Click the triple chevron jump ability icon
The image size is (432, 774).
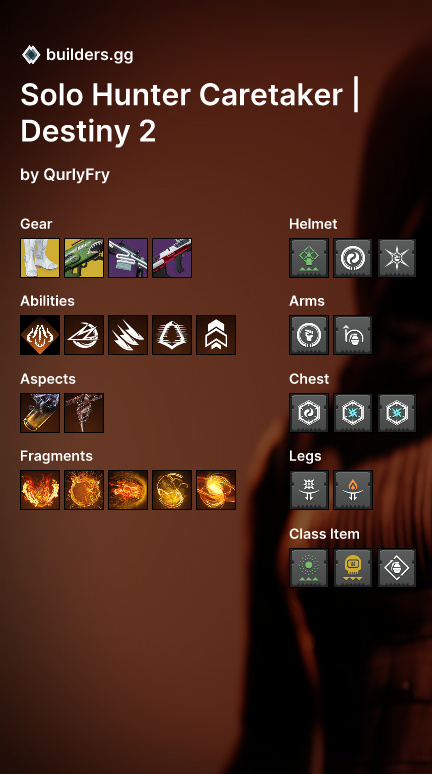click(216, 335)
